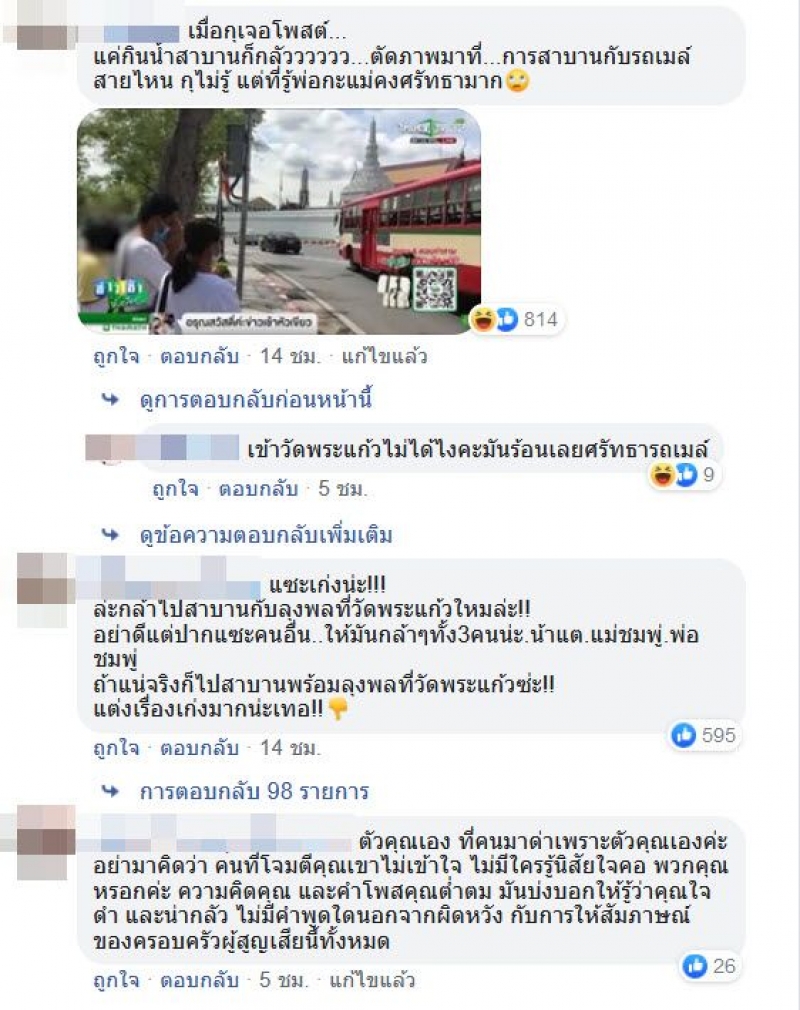Expand ดูการตอบกลับก่อนหน้านี้ previous replies

256,400
